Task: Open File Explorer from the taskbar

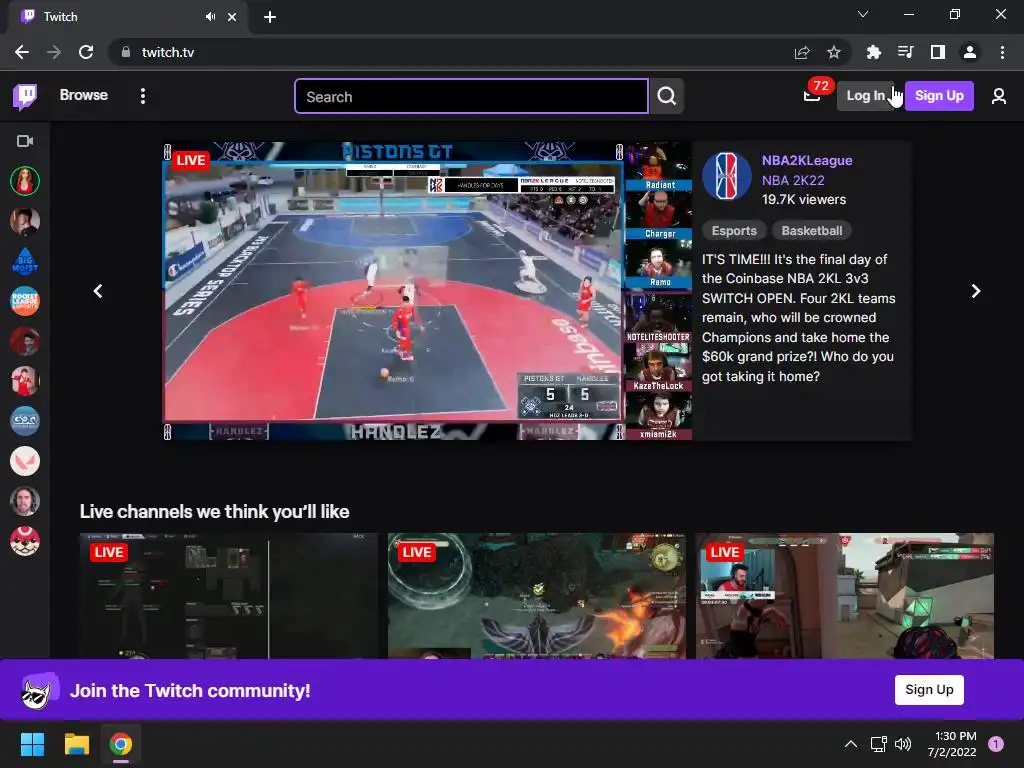Action: (76, 744)
